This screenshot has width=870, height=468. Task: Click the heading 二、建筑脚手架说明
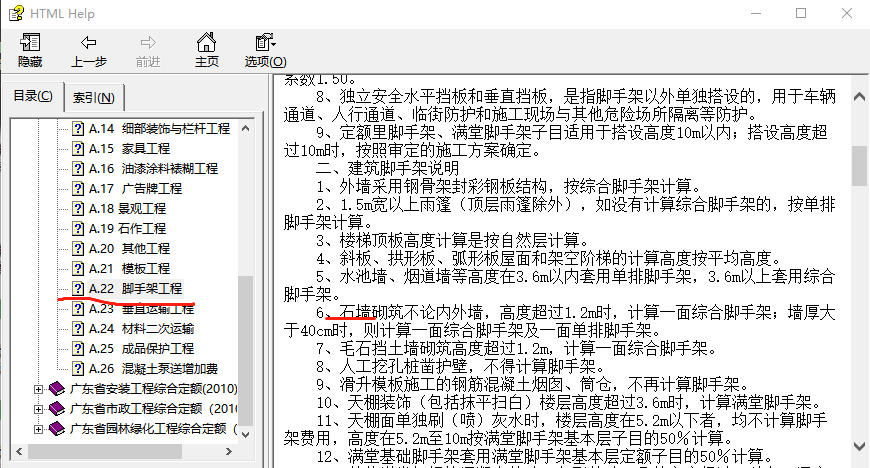387,168
